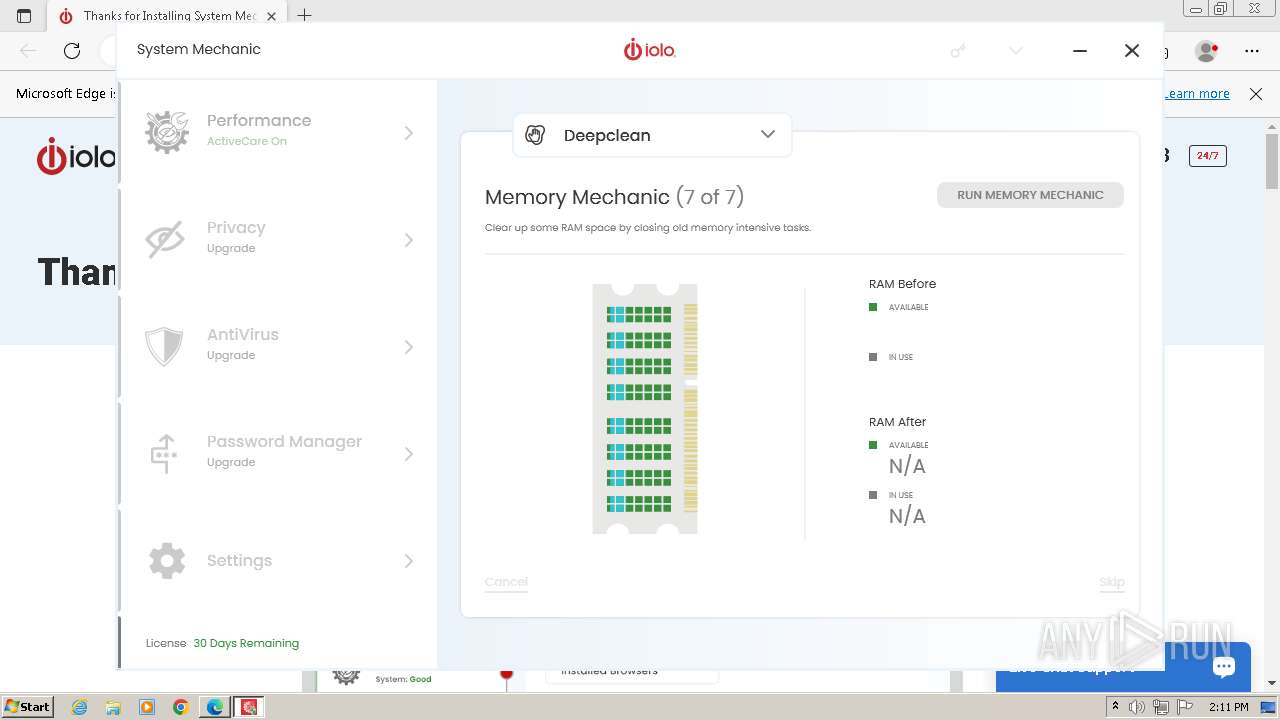Image resolution: width=1280 pixels, height=720 pixels.
Task: Expand the Password Manager section arrow
Action: point(408,454)
